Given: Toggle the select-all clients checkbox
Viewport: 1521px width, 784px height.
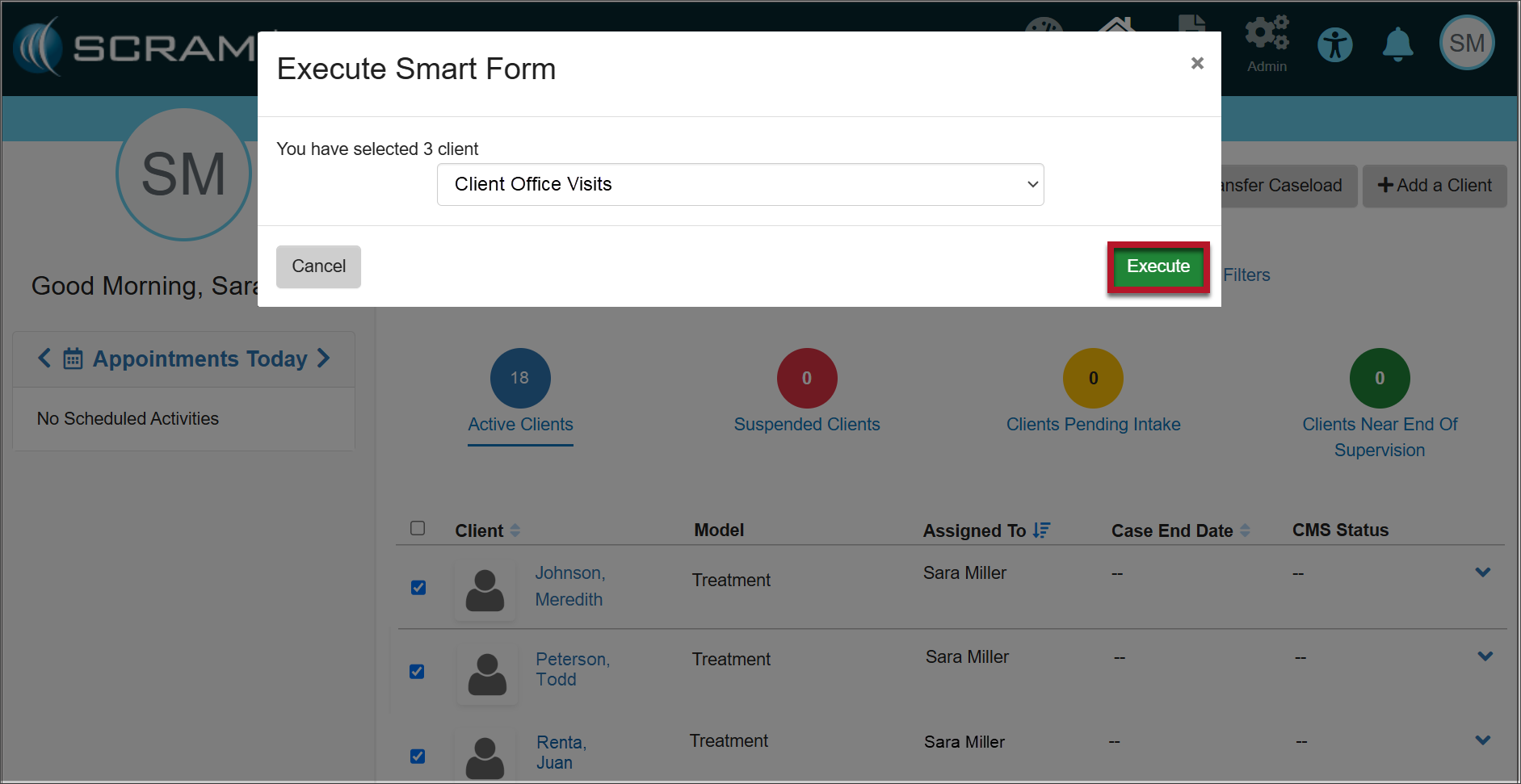Looking at the screenshot, I should 418,528.
